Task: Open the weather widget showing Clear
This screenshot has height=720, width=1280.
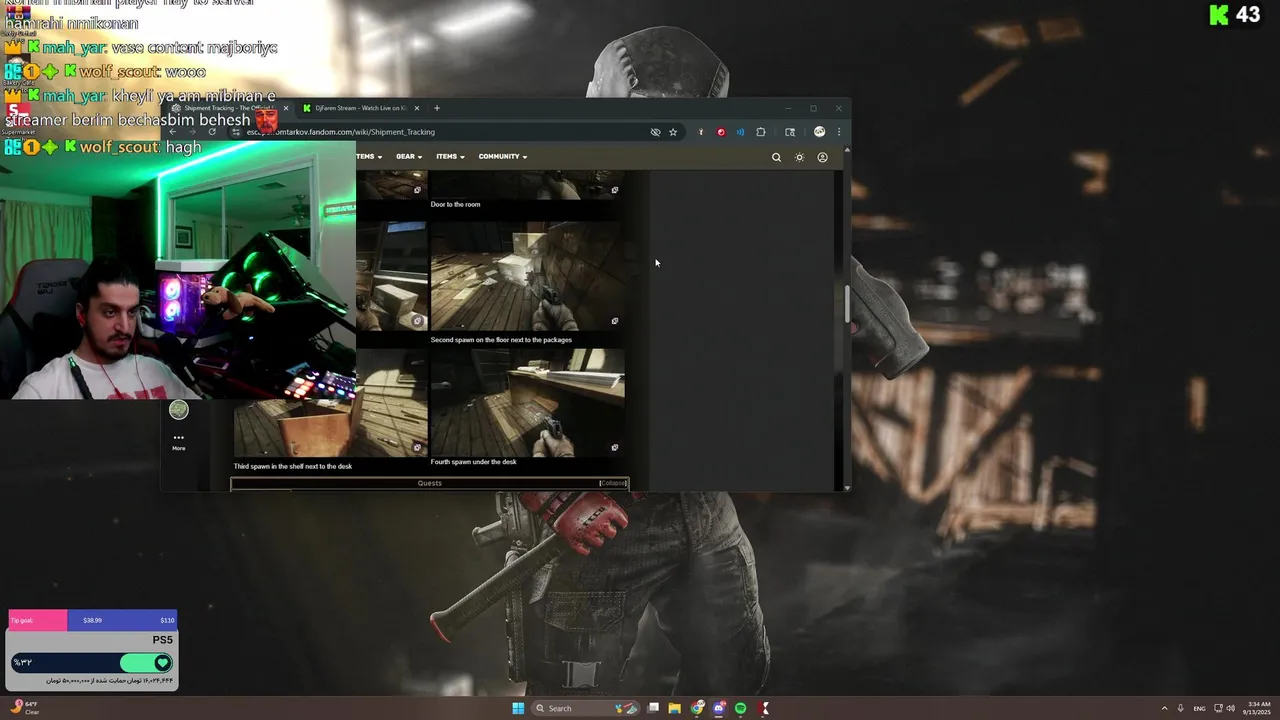Action: [x=24, y=708]
